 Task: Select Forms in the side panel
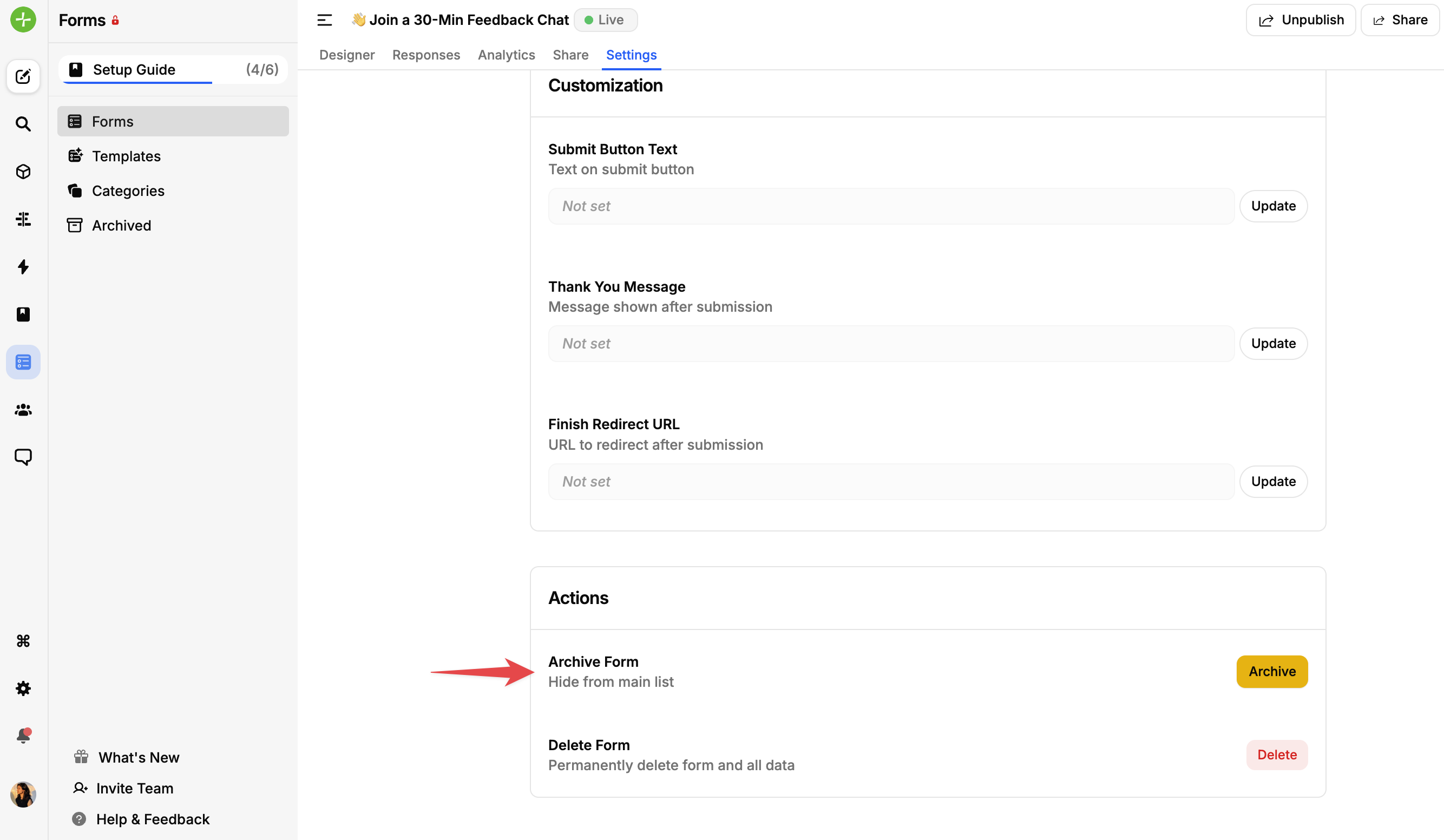[173, 121]
